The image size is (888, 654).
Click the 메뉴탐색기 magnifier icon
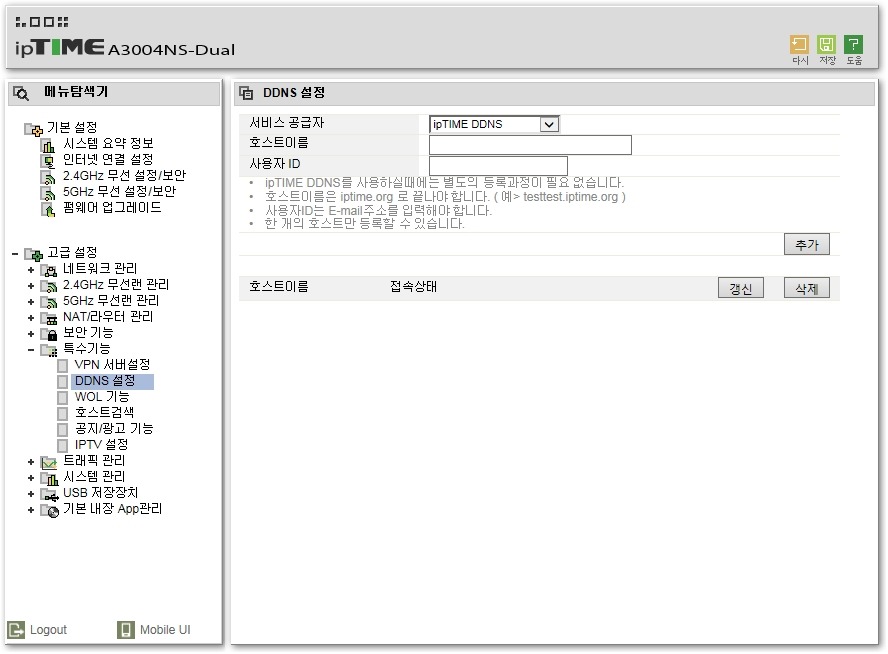coord(21,93)
